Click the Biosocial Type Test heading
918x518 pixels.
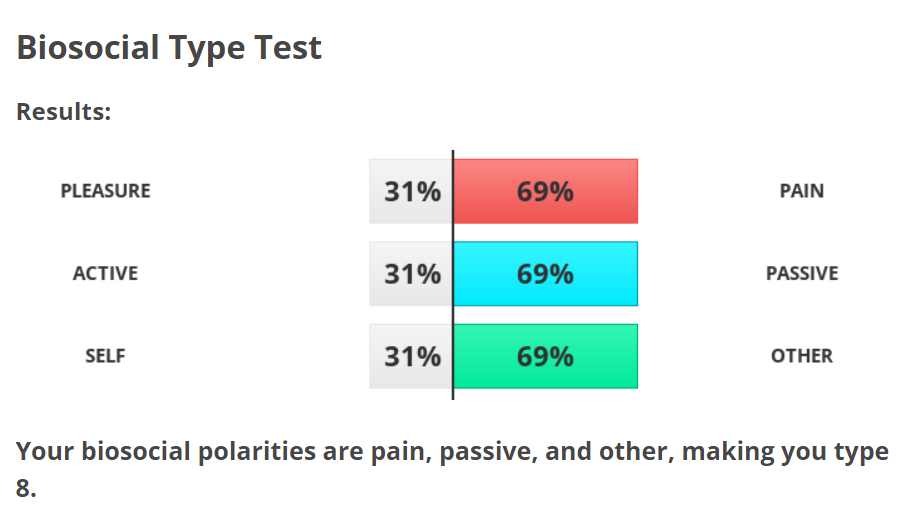pyautogui.click(x=169, y=47)
